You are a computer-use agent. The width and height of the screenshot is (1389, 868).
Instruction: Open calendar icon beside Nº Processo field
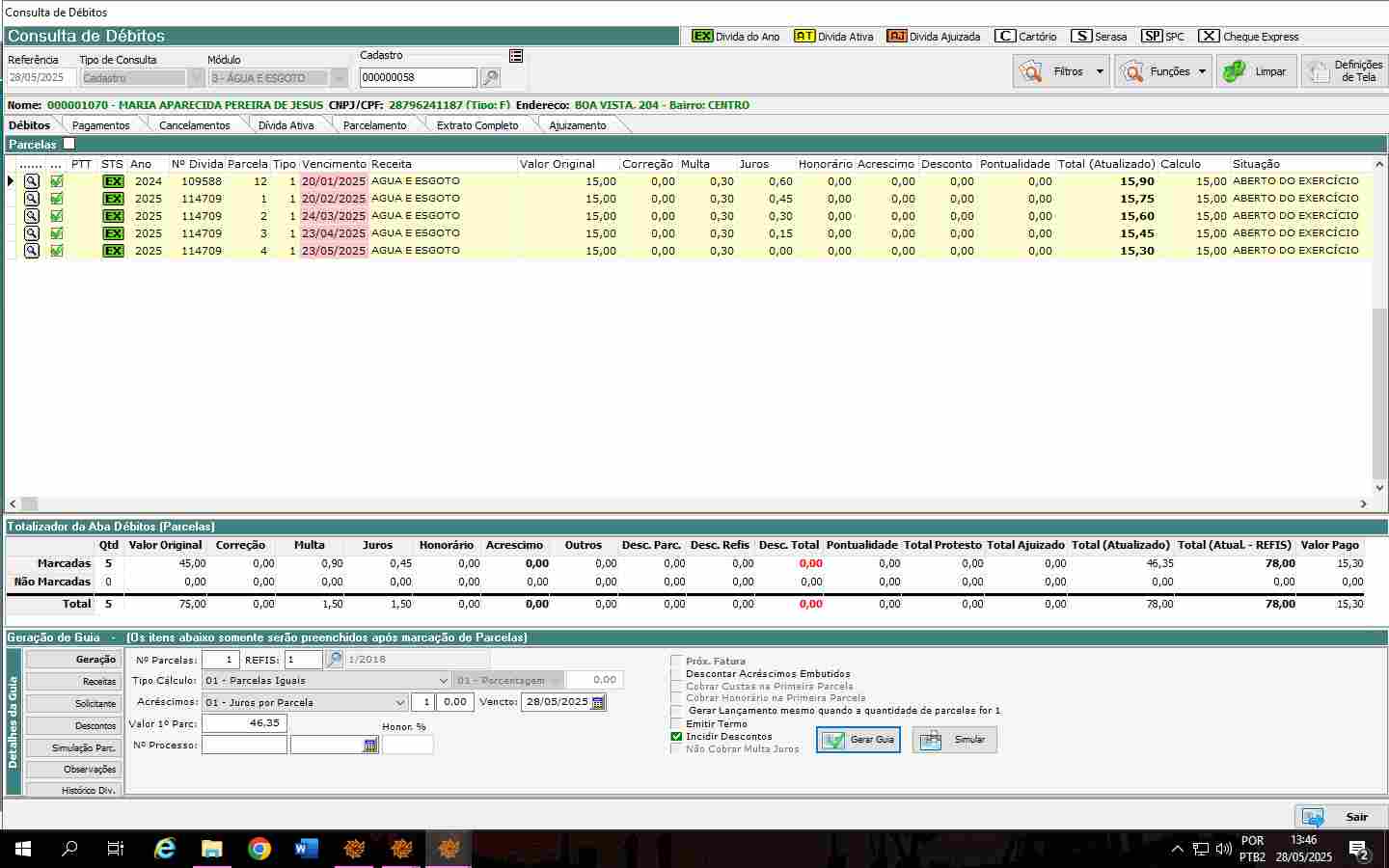pyautogui.click(x=370, y=746)
